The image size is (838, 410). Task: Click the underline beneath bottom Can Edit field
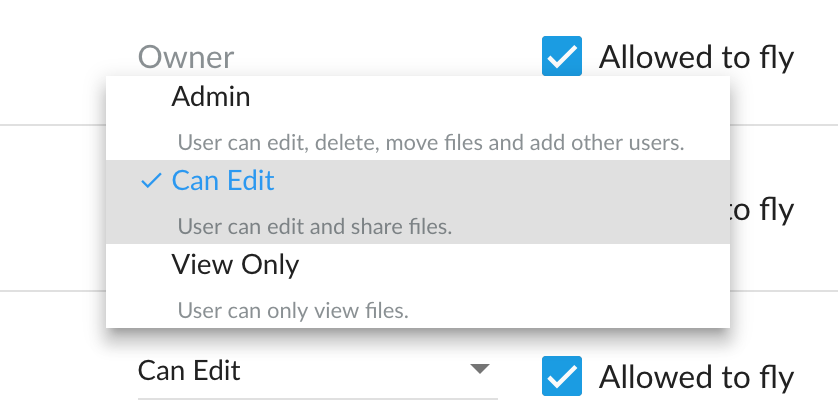(316, 398)
